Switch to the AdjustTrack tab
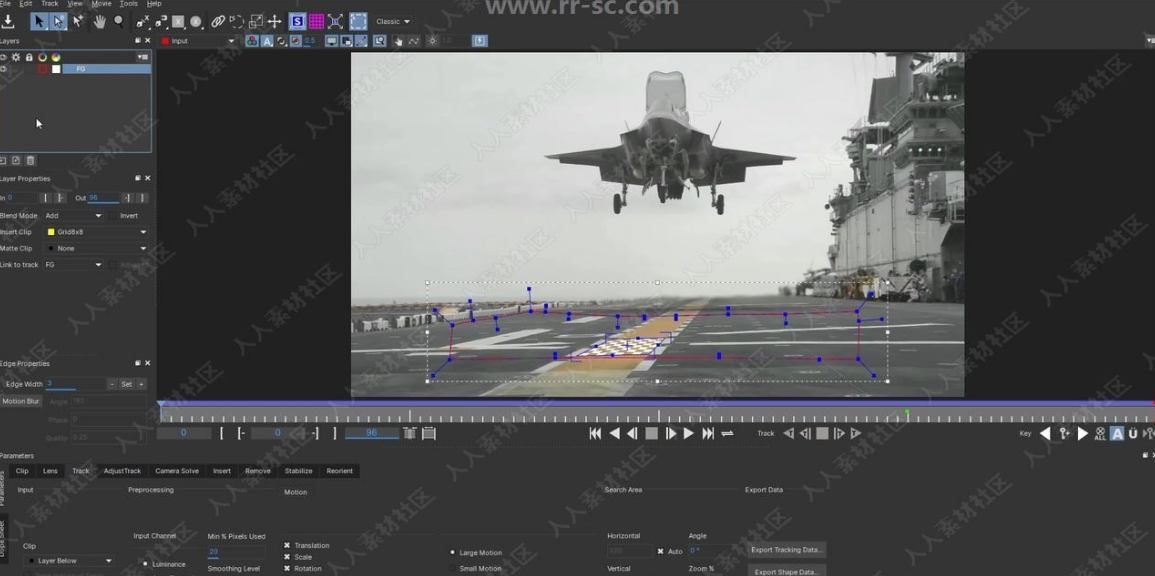The height and width of the screenshot is (576, 1155). click(122, 471)
